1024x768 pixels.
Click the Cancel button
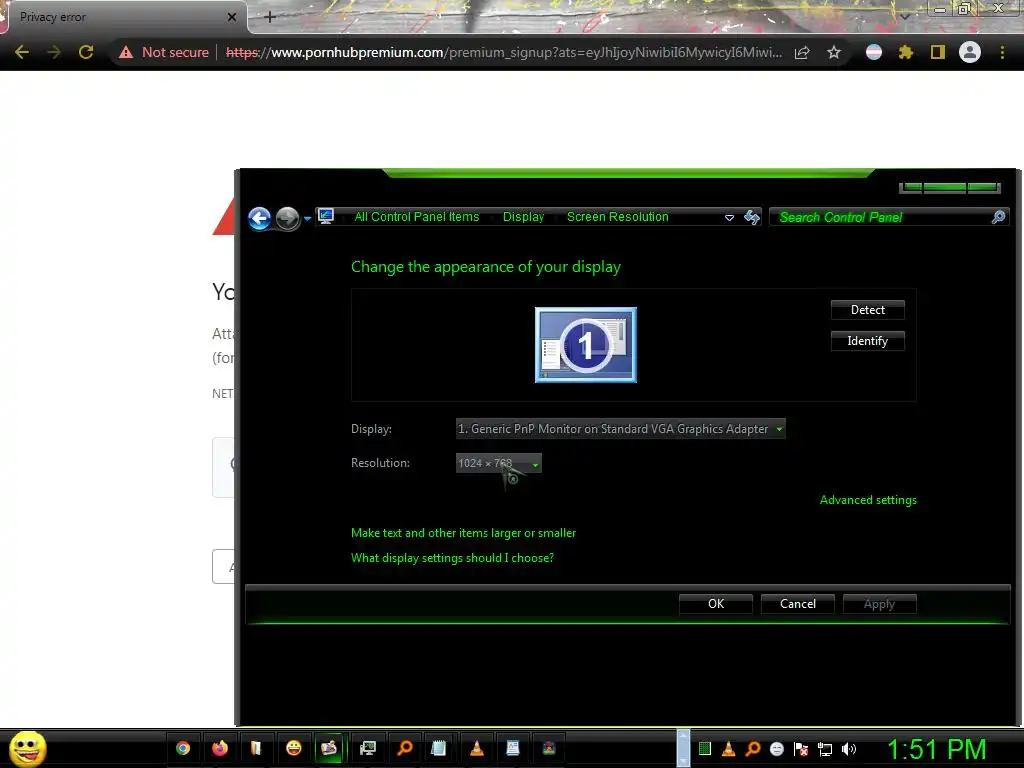[797, 604]
